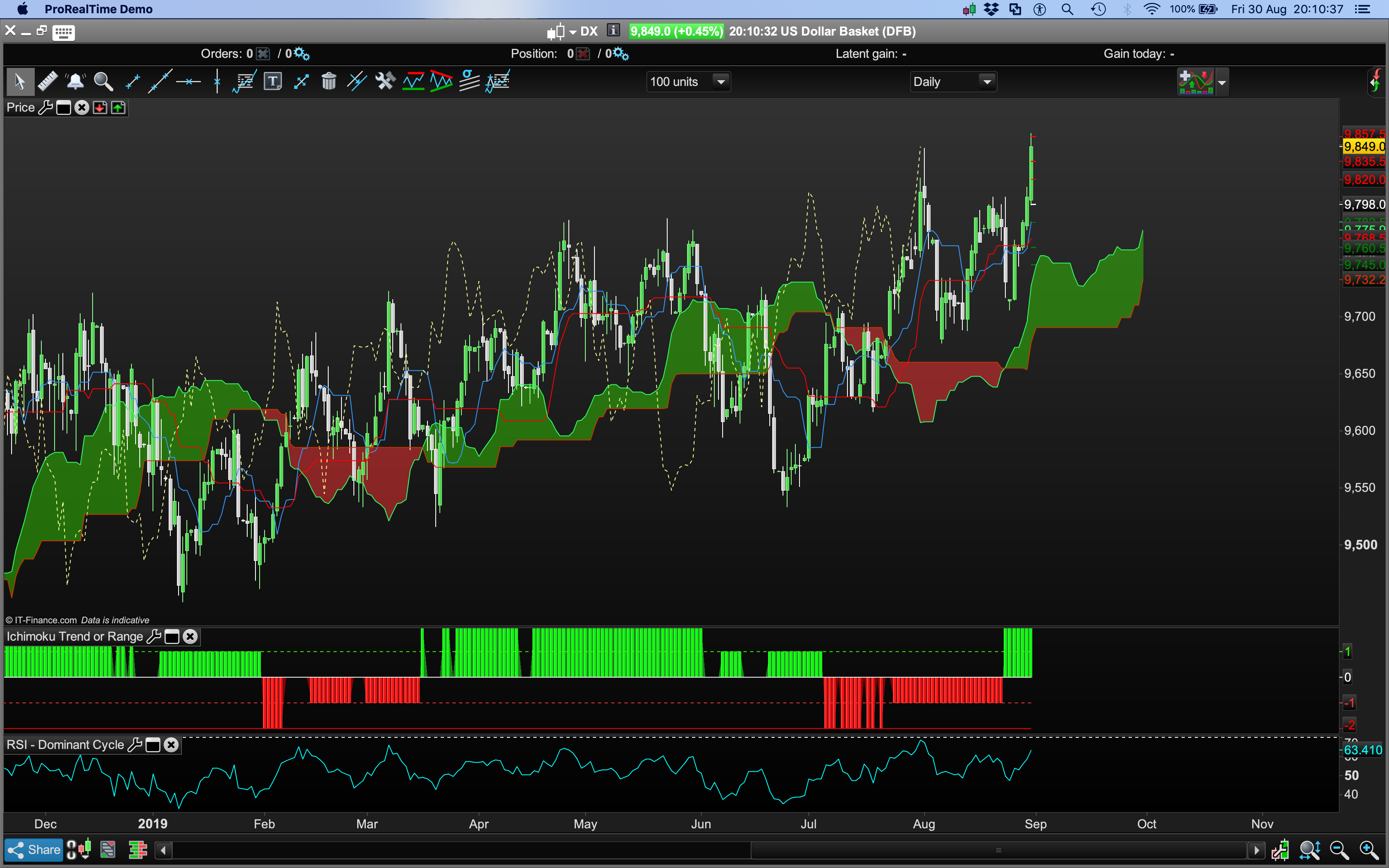Select the magnifying glass zoom tool
1389x868 pixels.
point(103,81)
